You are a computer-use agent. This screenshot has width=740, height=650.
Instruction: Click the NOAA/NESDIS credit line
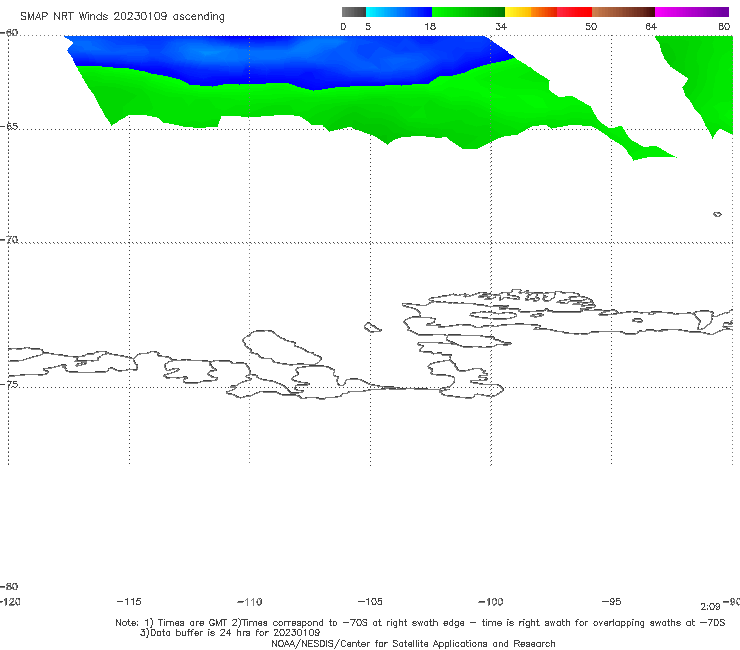413,643
